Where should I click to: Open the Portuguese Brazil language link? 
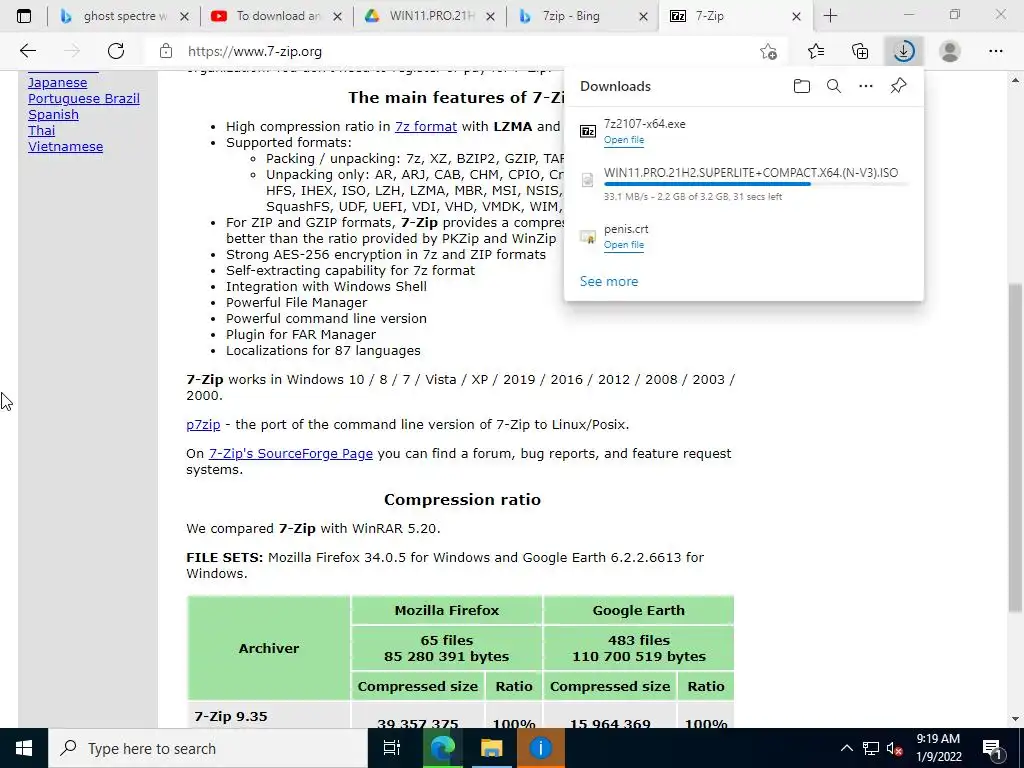[x=84, y=99]
